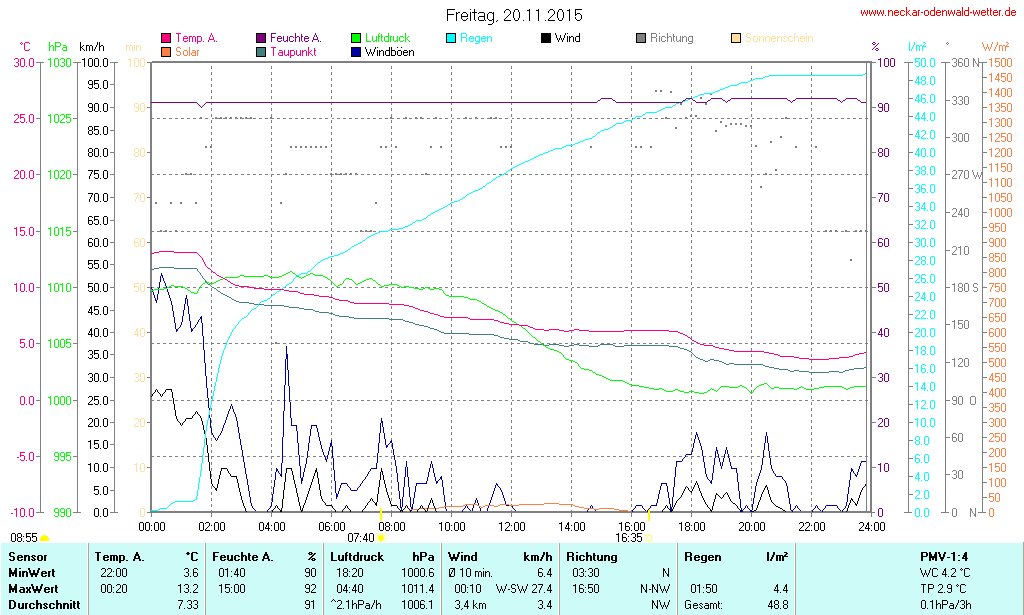Click the Durchschnitt row label
This screenshot has width=1024, height=615.
click(x=41, y=605)
